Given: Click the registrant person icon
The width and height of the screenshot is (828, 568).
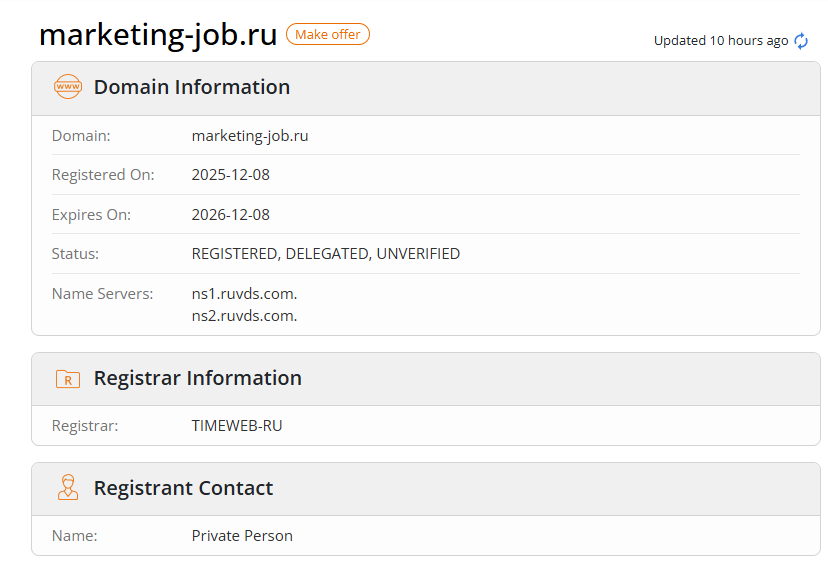Looking at the screenshot, I should [68, 487].
